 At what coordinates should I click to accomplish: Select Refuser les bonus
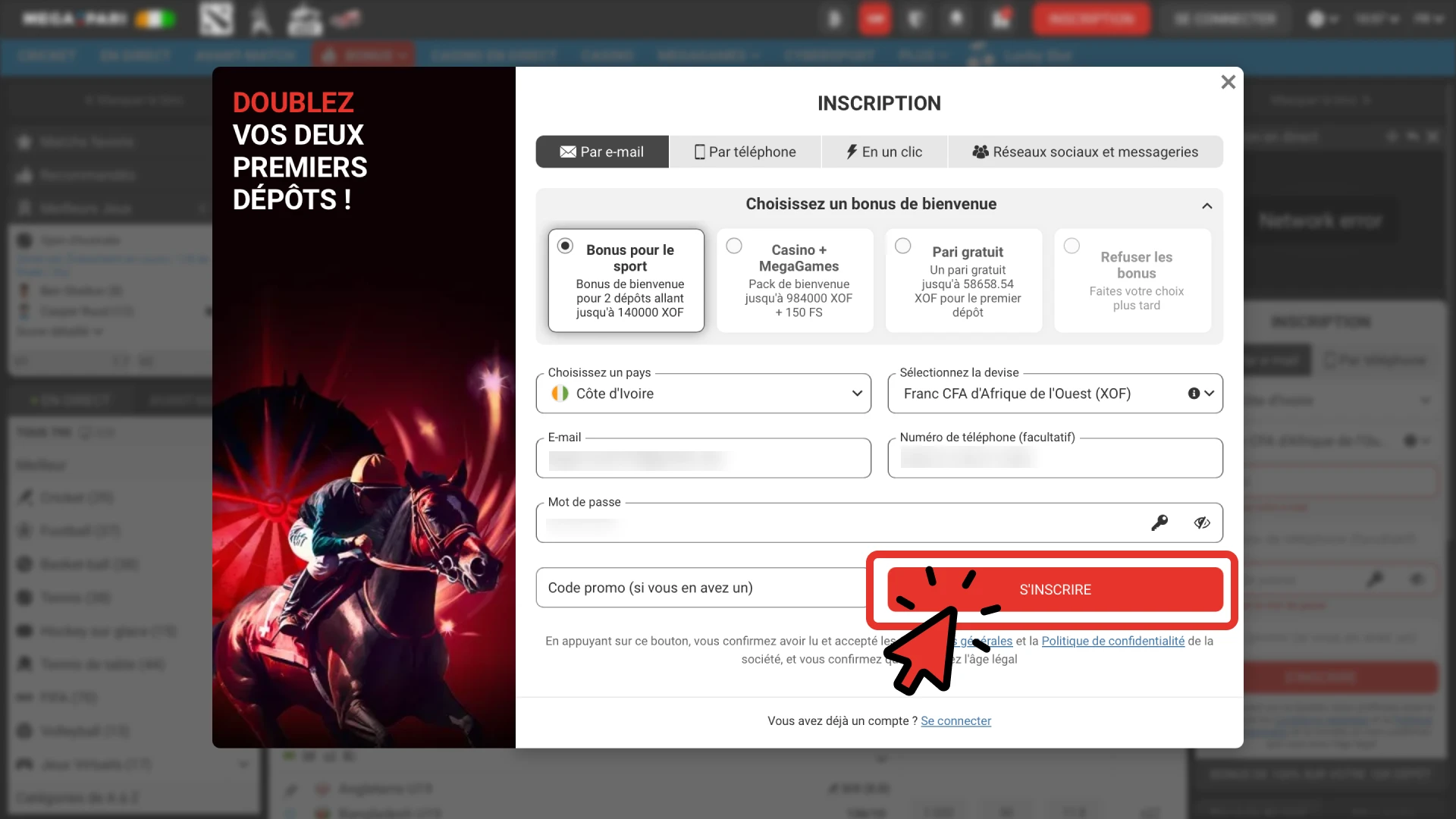pyautogui.click(x=1133, y=281)
